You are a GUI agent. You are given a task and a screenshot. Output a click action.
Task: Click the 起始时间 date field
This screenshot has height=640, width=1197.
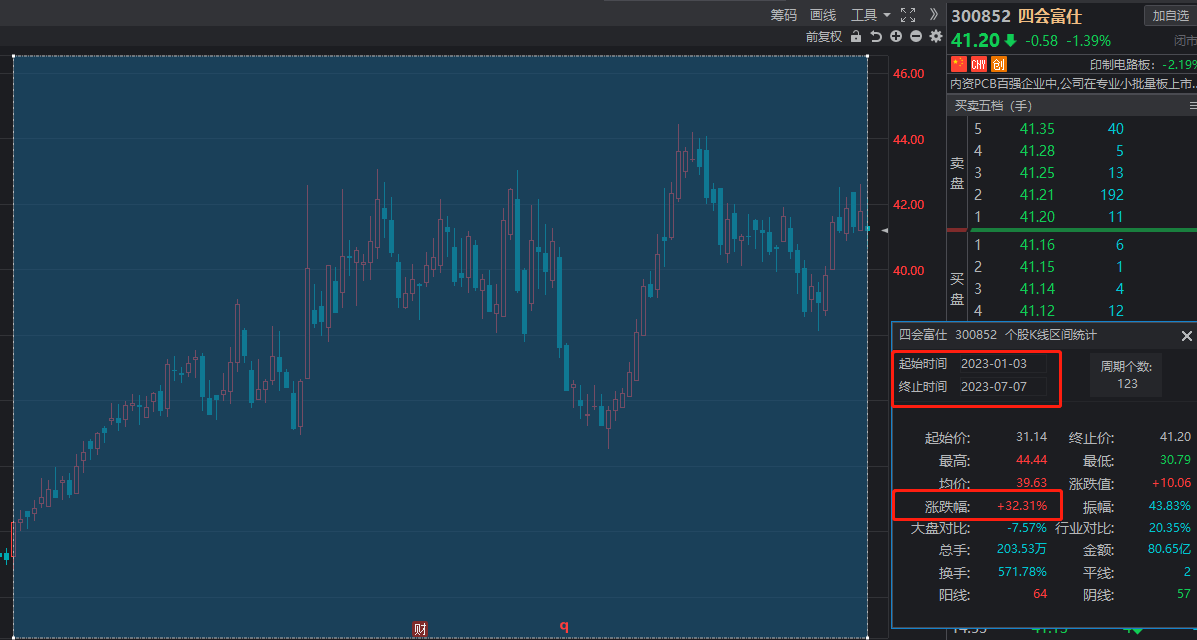(1002, 364)
